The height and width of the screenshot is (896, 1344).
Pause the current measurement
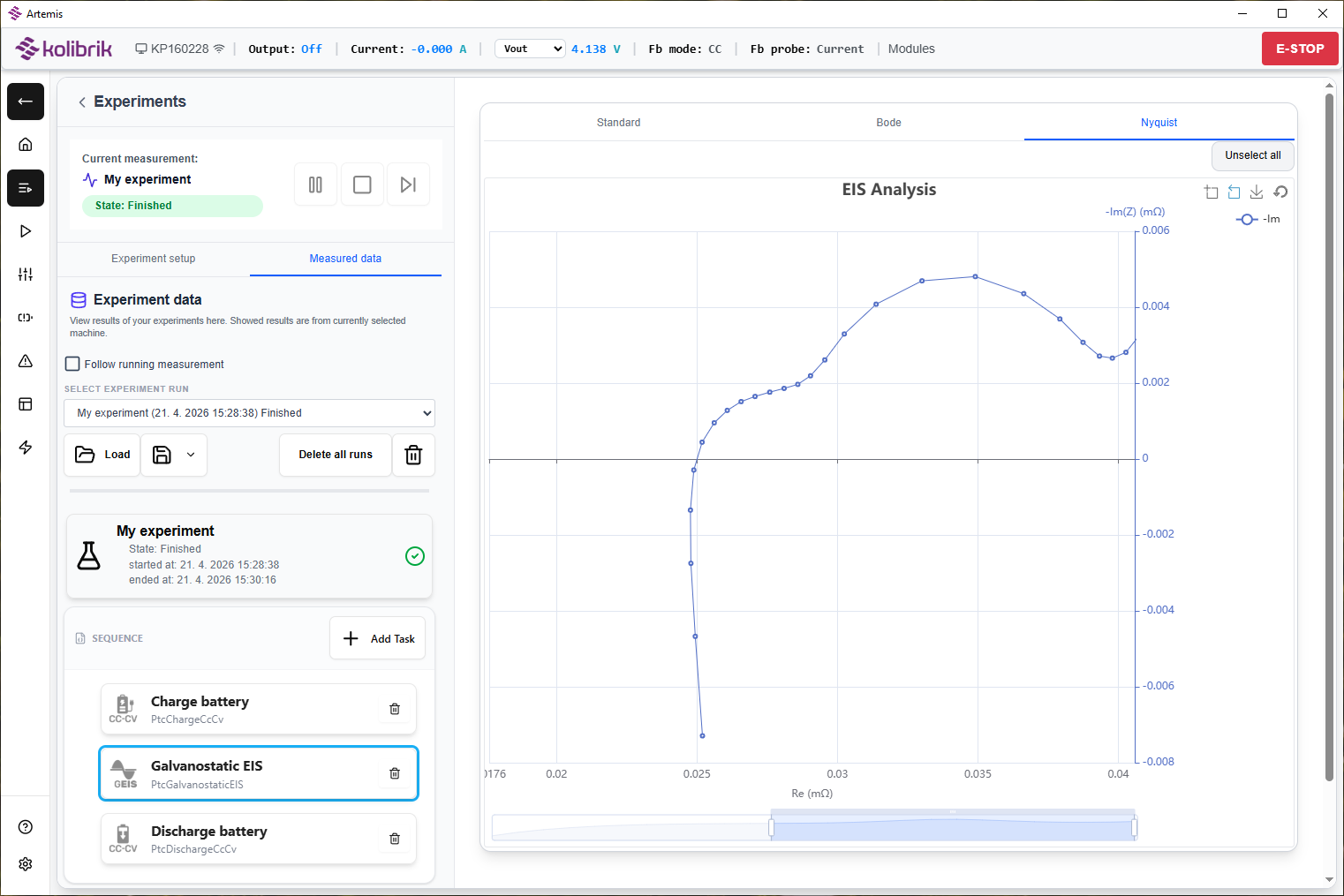point(315,184)
